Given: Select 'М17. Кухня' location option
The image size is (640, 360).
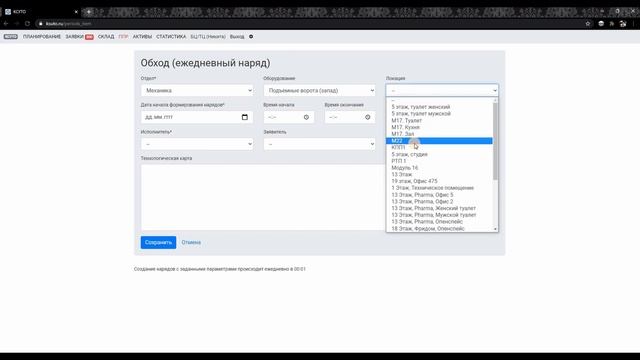Looking at the screenshot, I should coord(439,127).
